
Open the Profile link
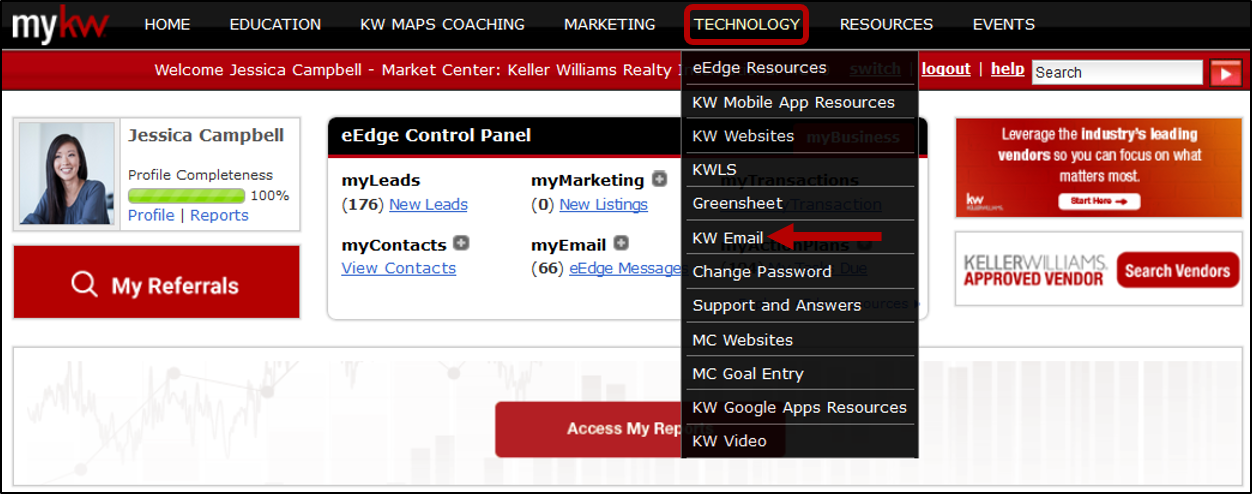[151, 215]
